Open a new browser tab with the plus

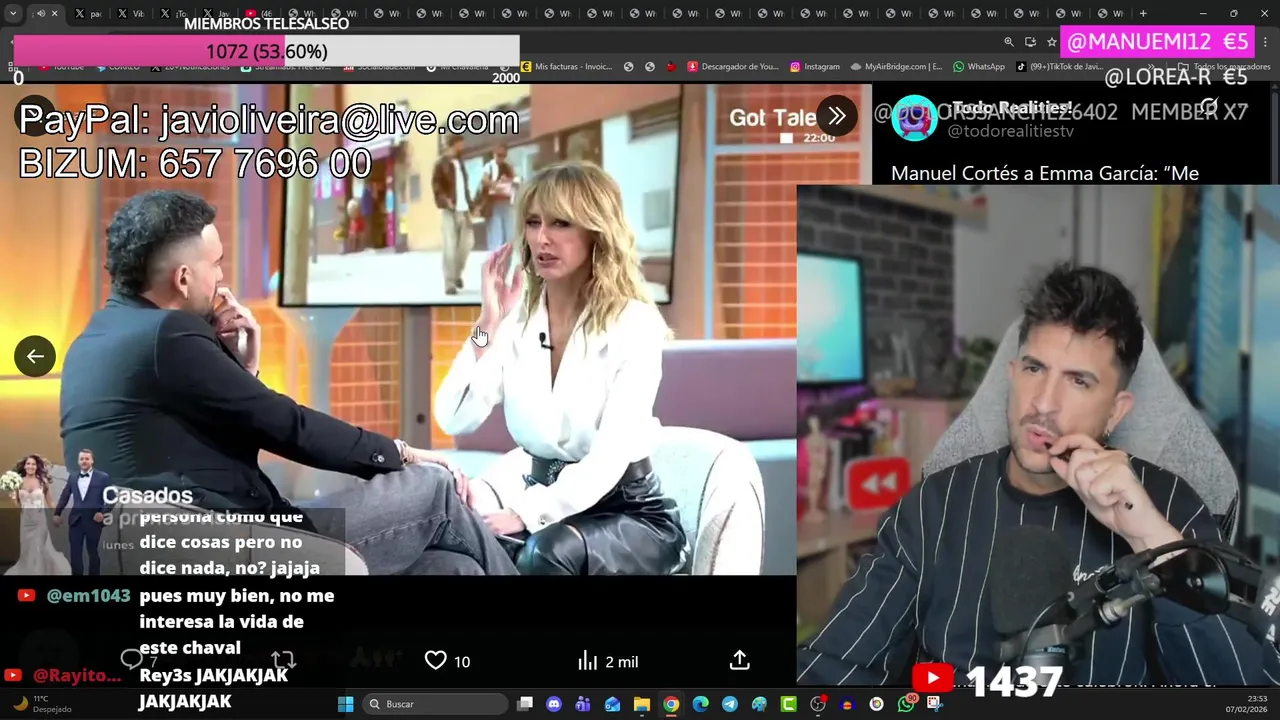1143,13
